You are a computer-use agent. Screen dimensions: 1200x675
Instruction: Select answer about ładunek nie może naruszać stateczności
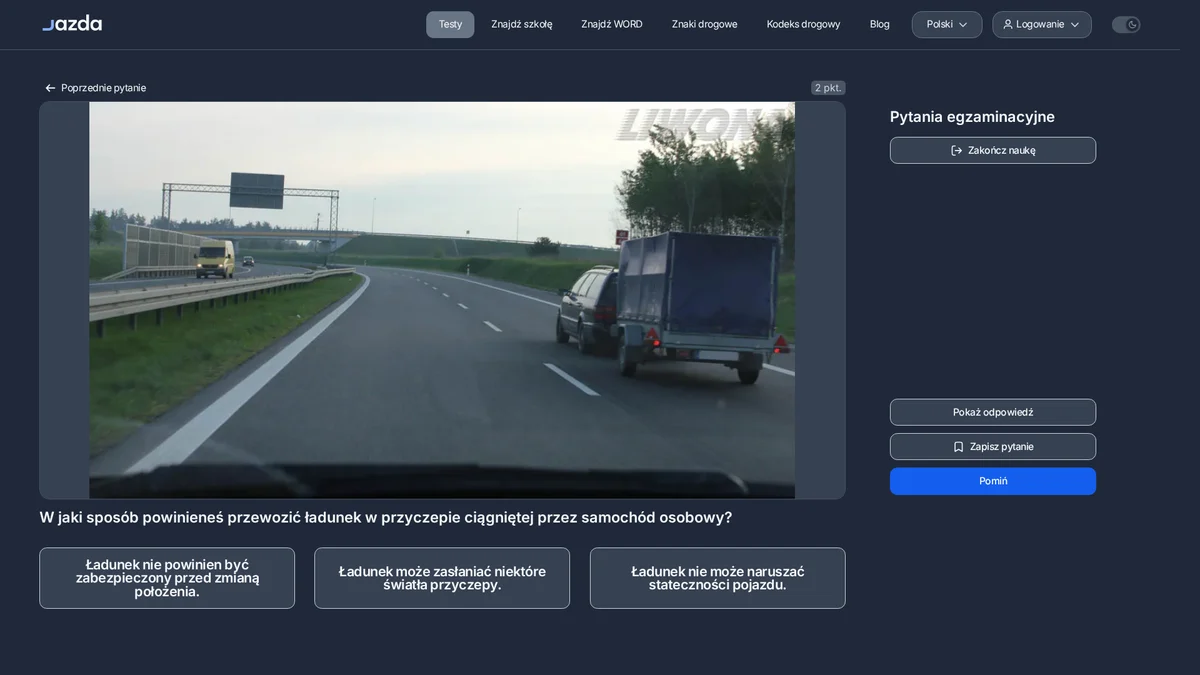click(717, 578)
